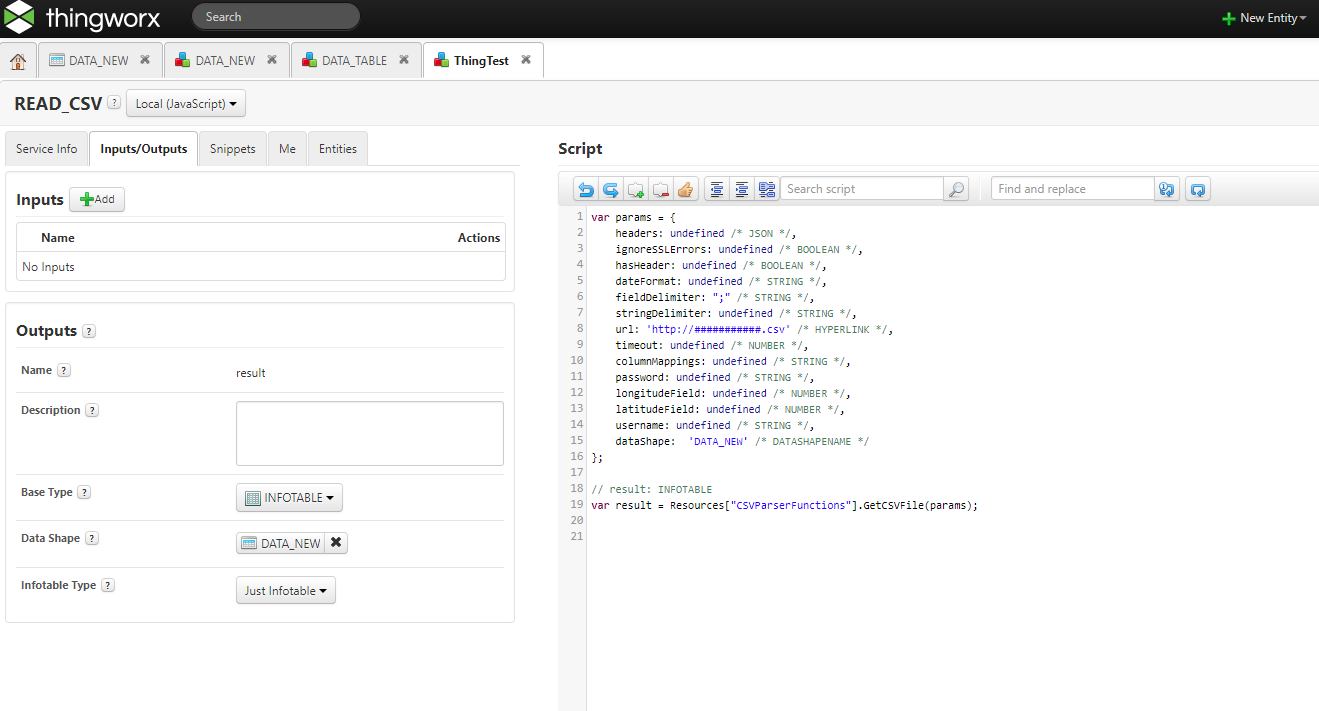1319x711 pixels.
Task: Click the thumbs-up lint check icon
Action: click(x=685, y=189)
